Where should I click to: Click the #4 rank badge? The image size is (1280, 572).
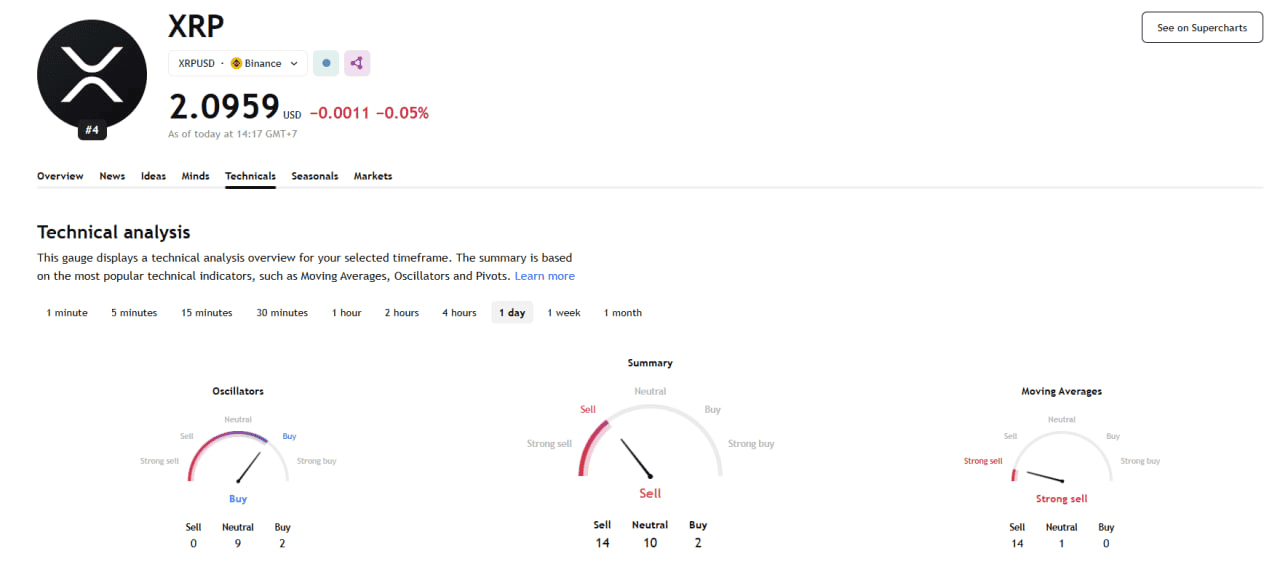(92, 130)
